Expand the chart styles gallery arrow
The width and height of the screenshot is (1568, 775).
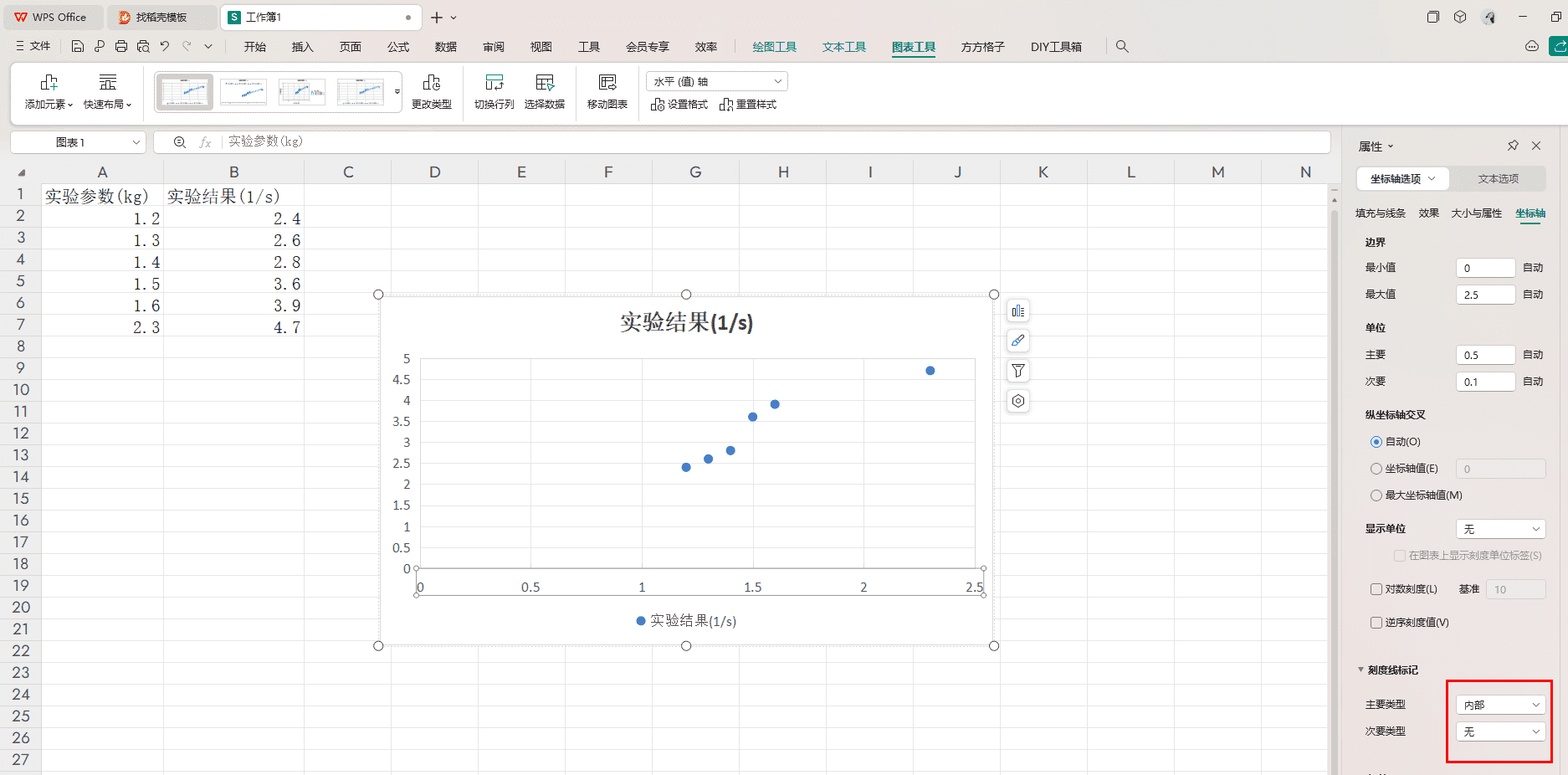pos(397,91)
